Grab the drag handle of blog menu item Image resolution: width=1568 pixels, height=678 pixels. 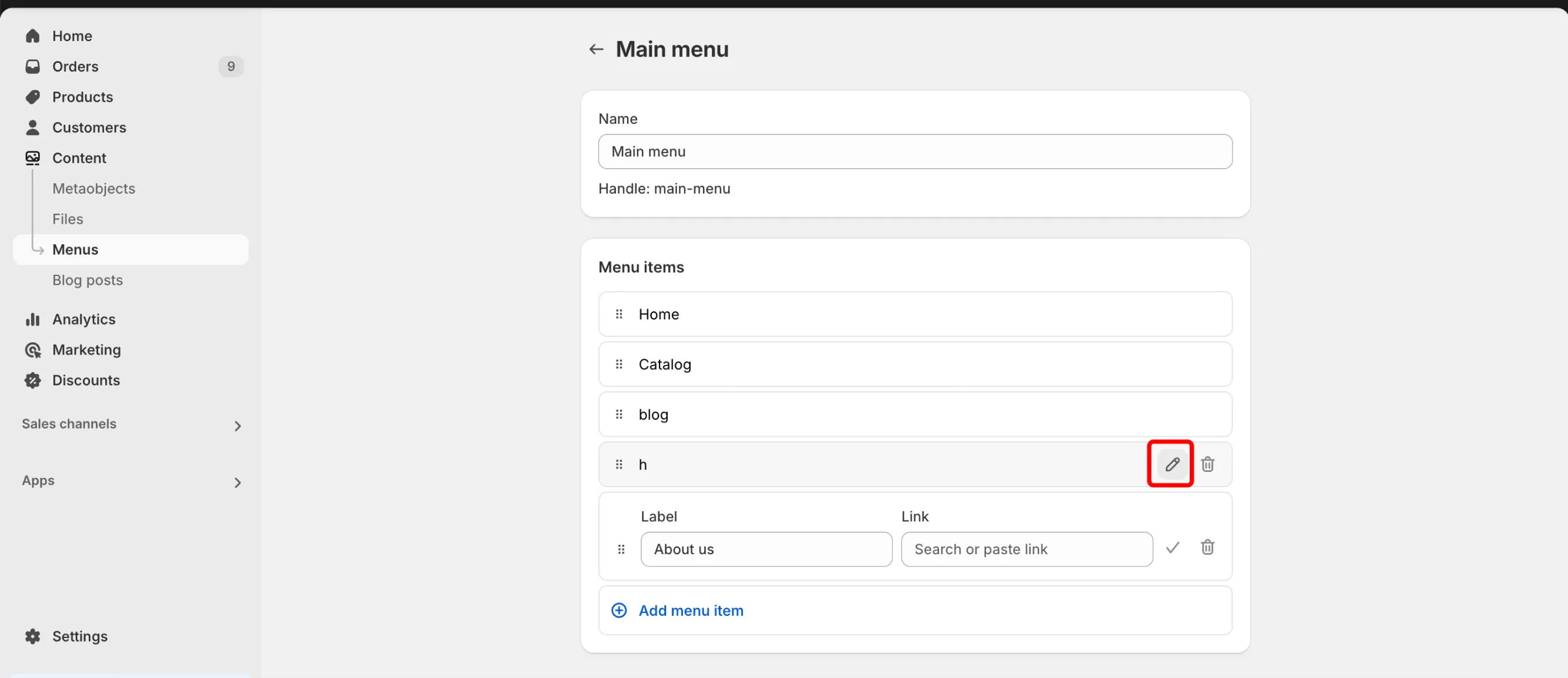click(x=619, y=414)
